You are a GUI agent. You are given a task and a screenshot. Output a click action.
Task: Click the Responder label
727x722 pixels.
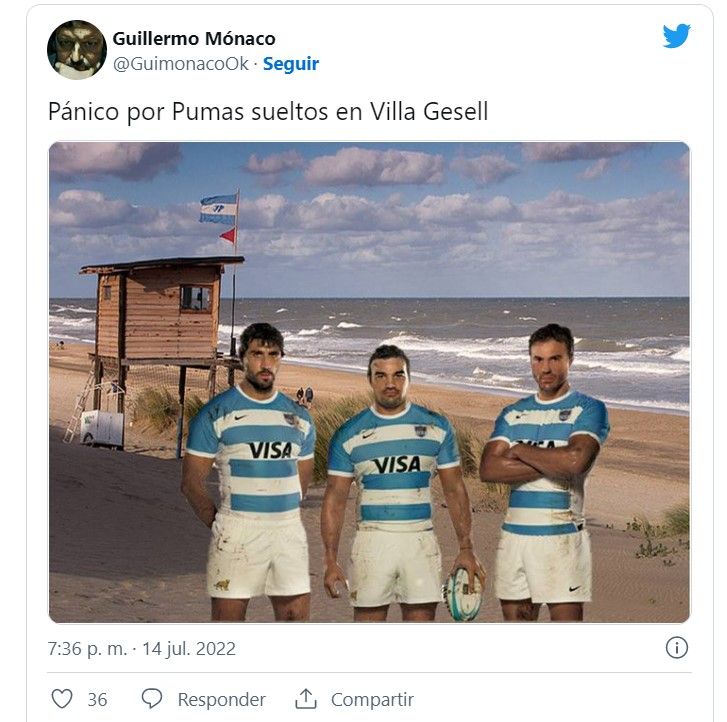tap(222, 699)
